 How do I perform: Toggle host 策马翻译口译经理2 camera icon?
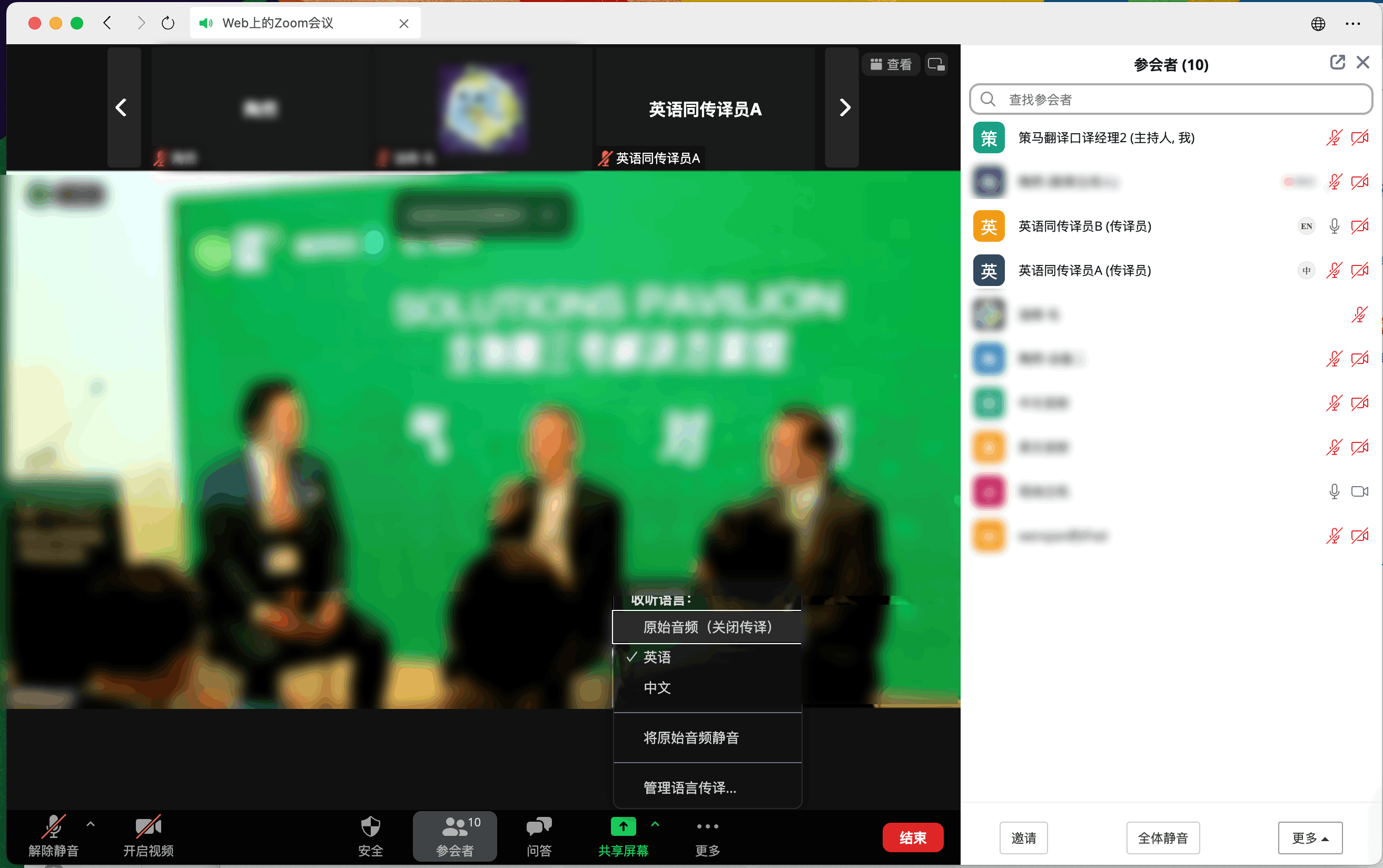pyautogui.click(x=1360, y=138)
